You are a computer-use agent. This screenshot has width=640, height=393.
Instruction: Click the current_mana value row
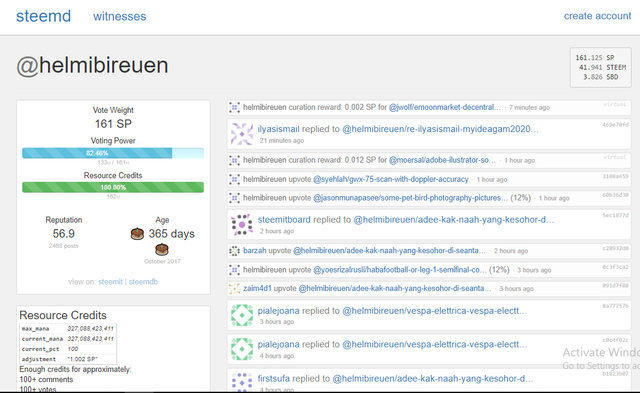68,339
